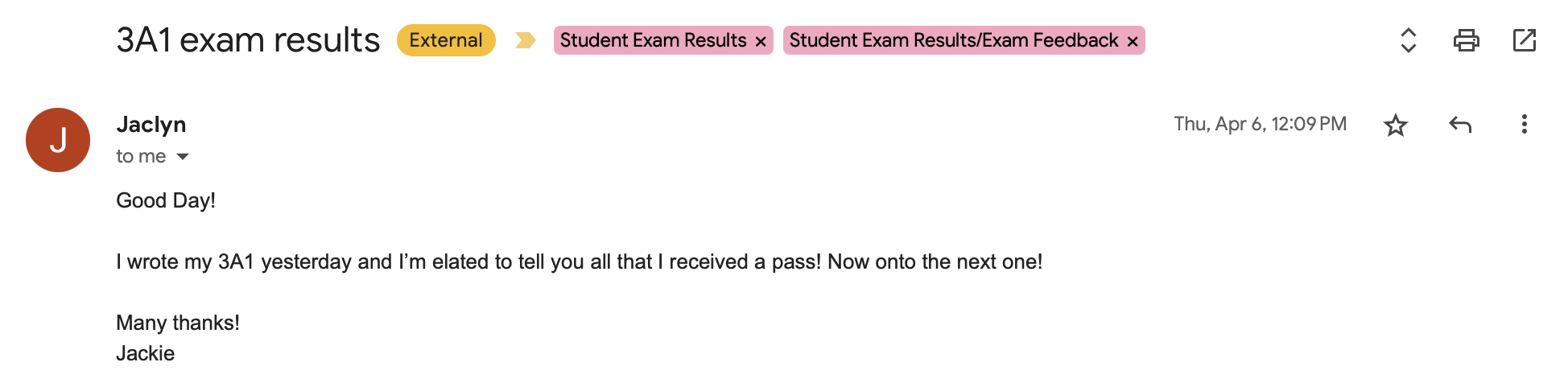1568x391 pixels.
Task: Print this email using the printer icon
Action: 1466,40
